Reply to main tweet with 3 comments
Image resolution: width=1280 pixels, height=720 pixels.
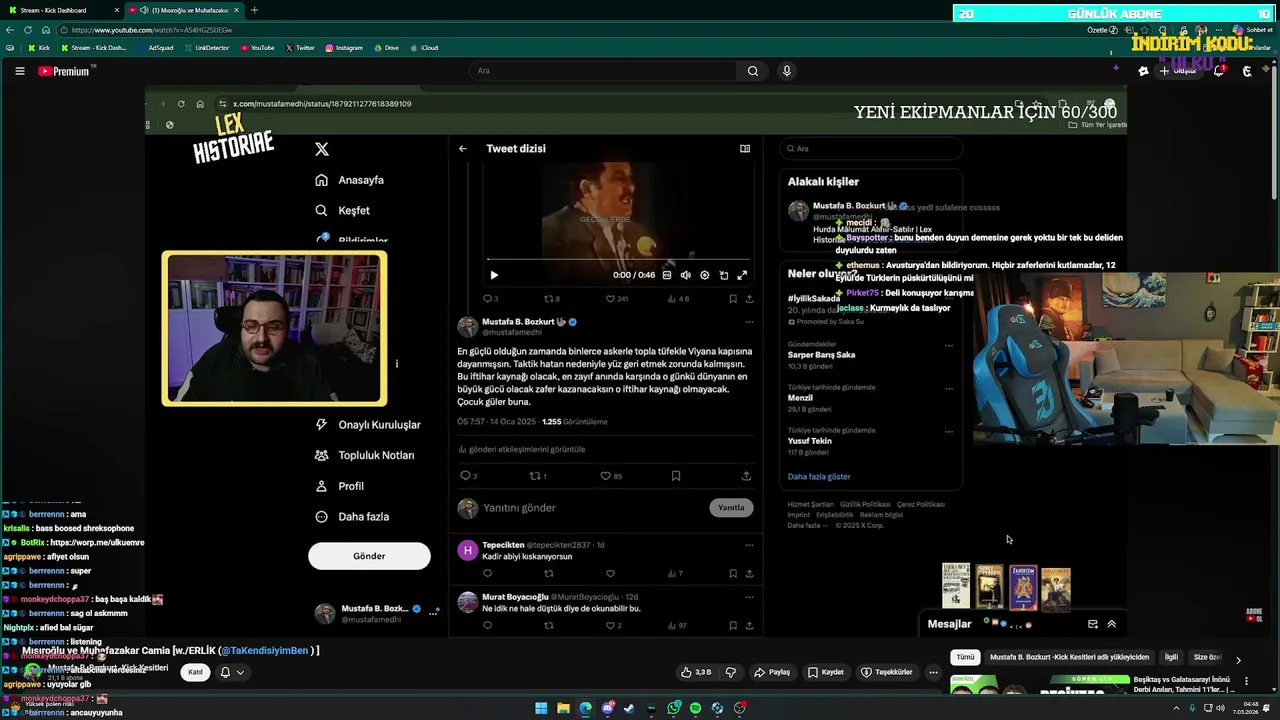click(x=468, y=476)
